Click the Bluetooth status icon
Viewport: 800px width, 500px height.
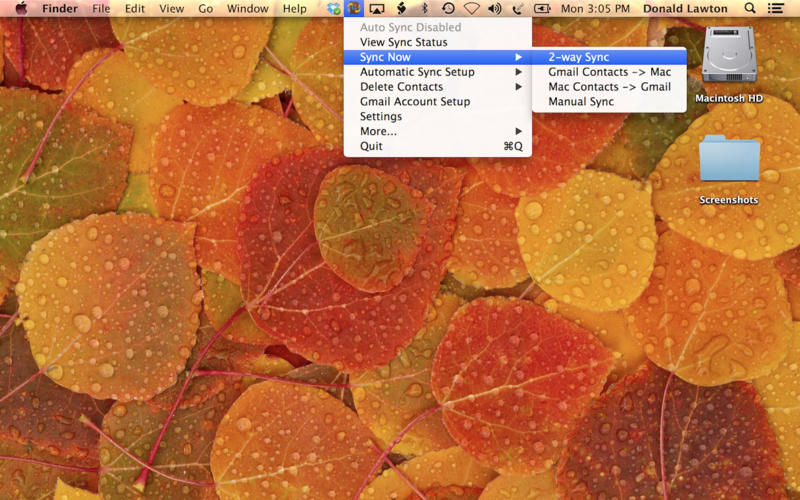click(x=424, y=8)
